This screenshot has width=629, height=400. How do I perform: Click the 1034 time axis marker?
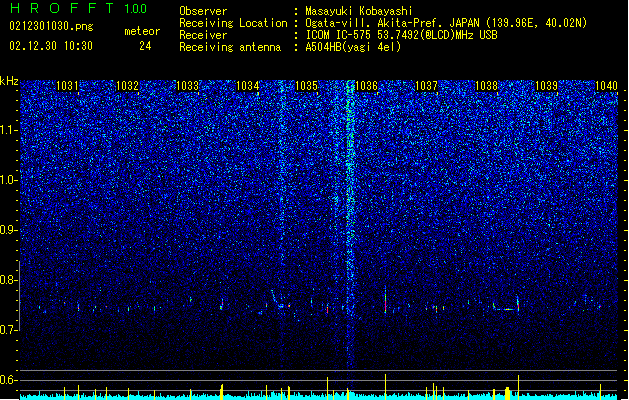[248, 86]
